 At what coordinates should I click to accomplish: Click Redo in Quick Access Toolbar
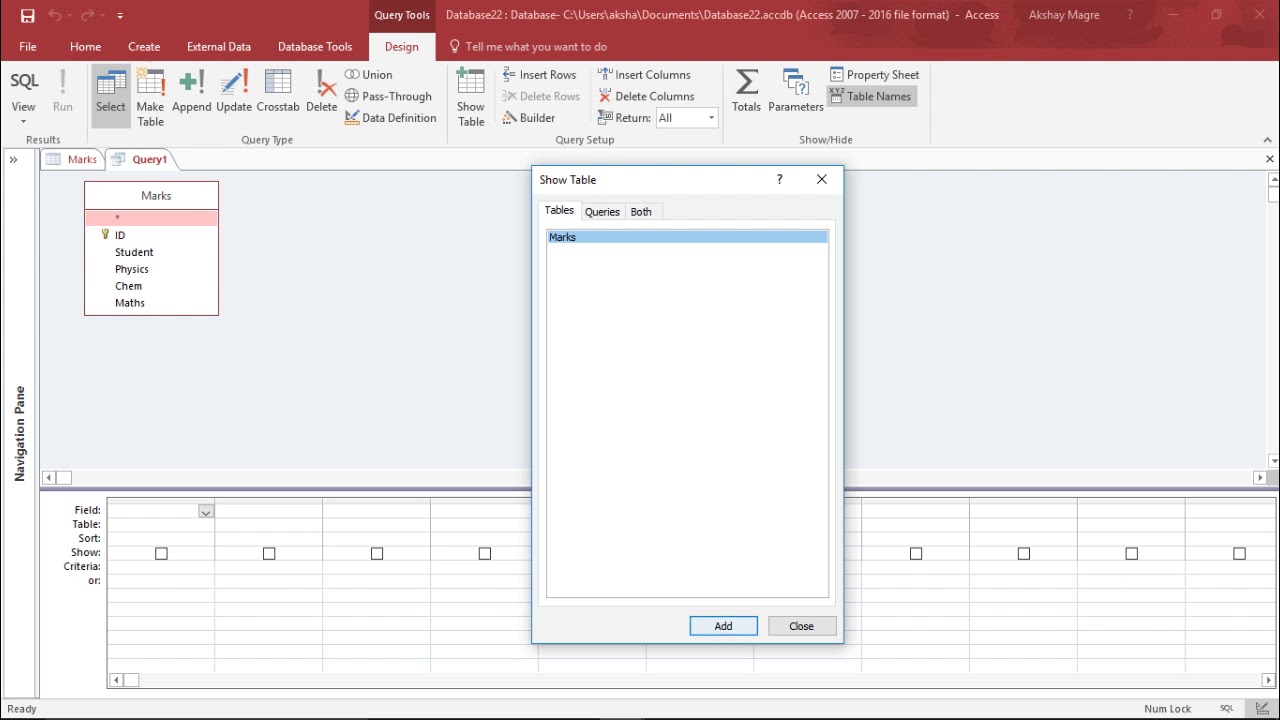tap(87, 15)
